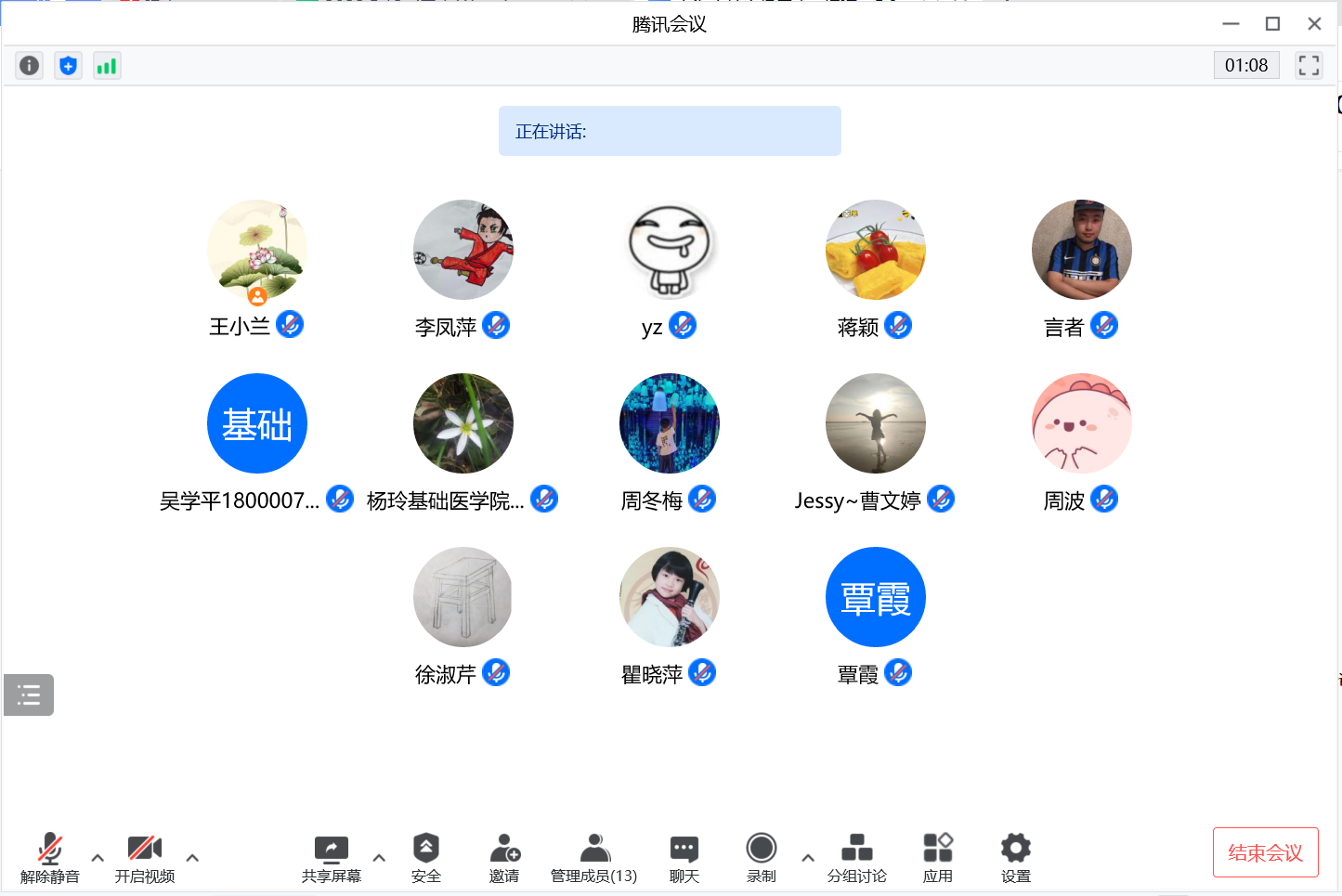The image size is (1342, 896).
Task: Check the green network signal icon
Action: coord(107,66)
